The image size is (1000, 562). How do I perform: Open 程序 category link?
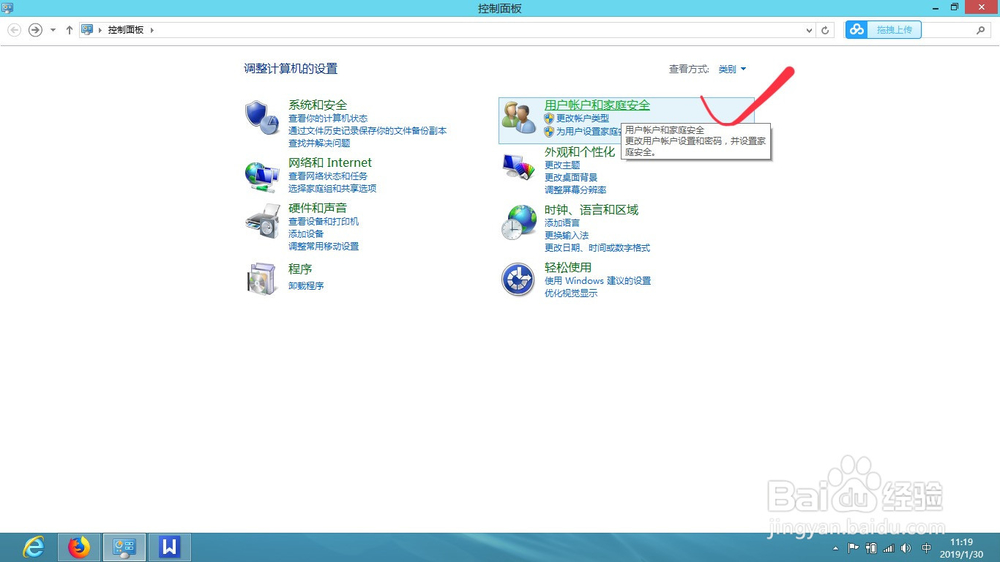pos(300,269)
